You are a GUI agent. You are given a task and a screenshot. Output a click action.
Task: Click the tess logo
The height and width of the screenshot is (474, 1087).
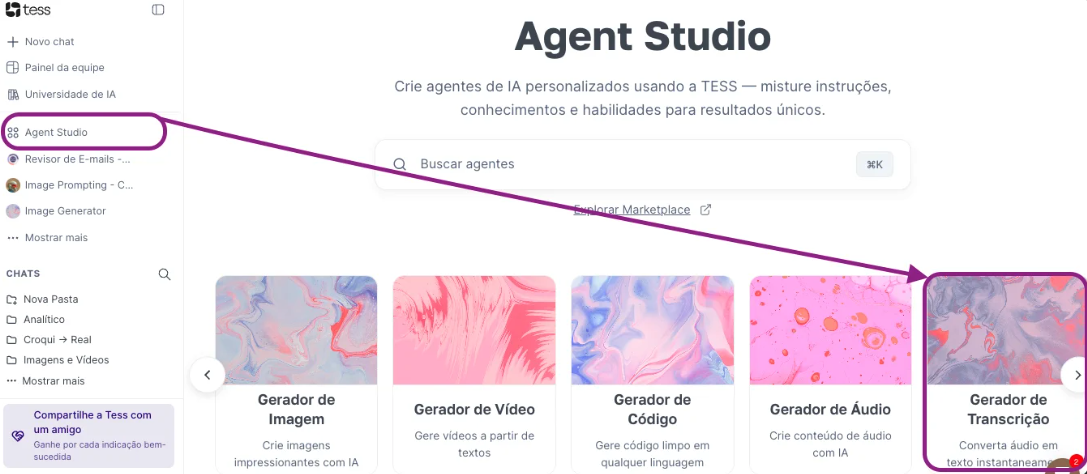28,10
